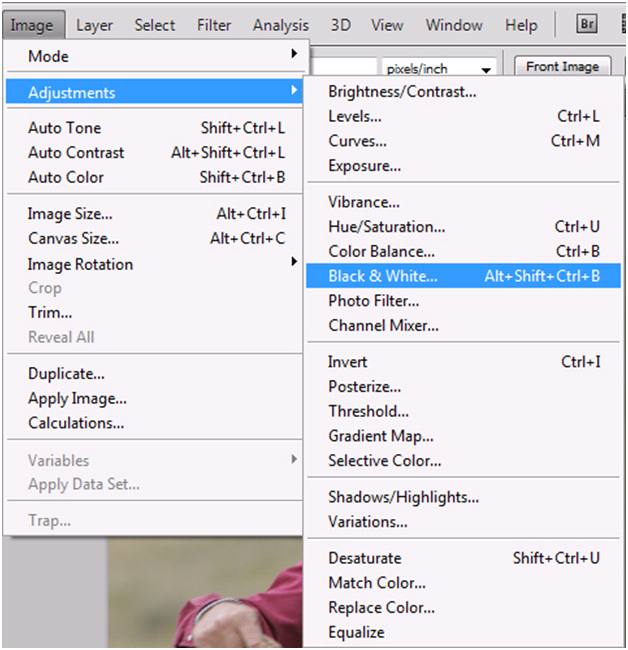Image resolution: width=628 pixels, height=650 pixels.
Task: Open the Window menu
Action: 454,25
